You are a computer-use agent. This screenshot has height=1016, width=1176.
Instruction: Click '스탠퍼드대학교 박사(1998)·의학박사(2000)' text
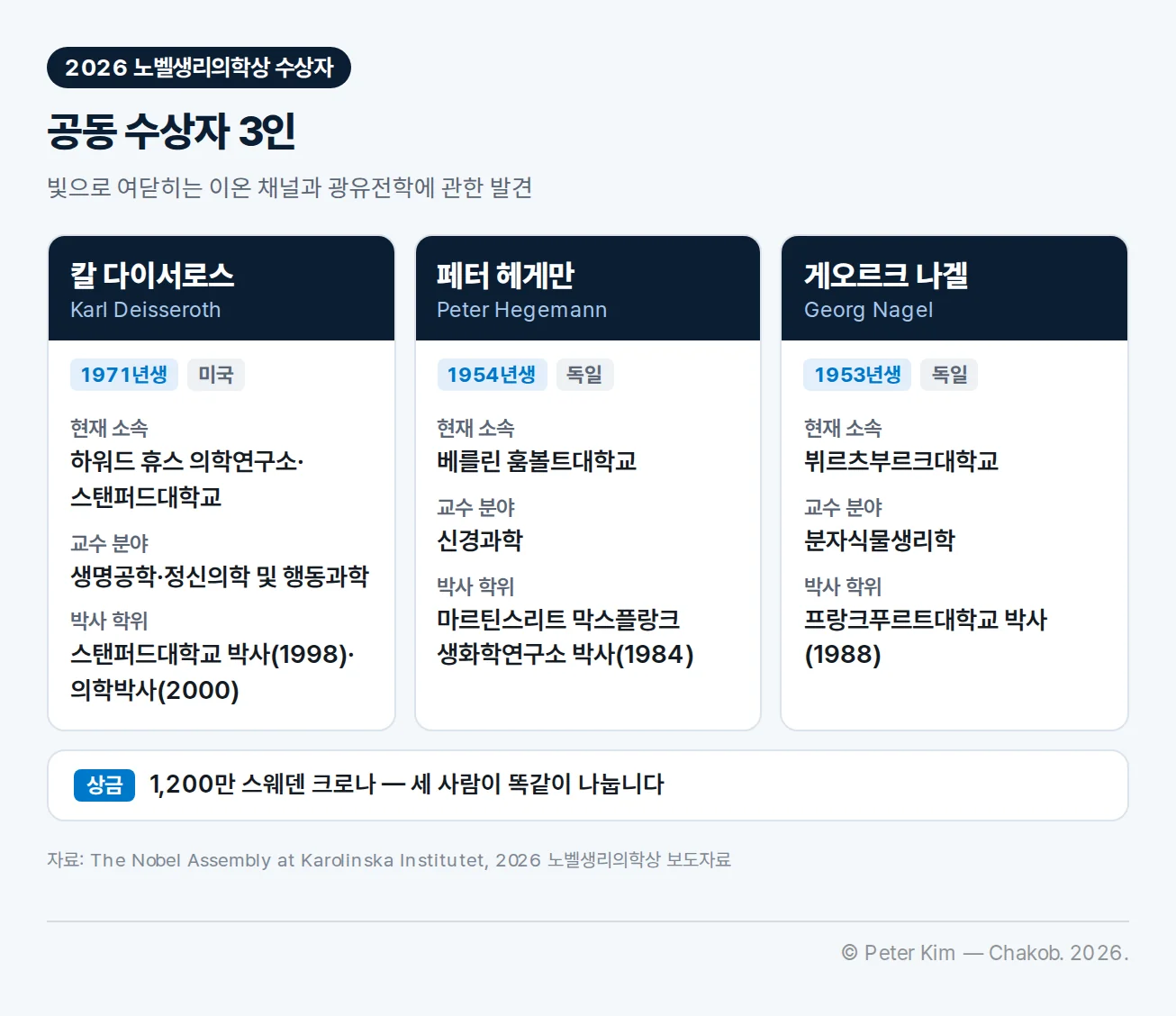tap(213, 672)
